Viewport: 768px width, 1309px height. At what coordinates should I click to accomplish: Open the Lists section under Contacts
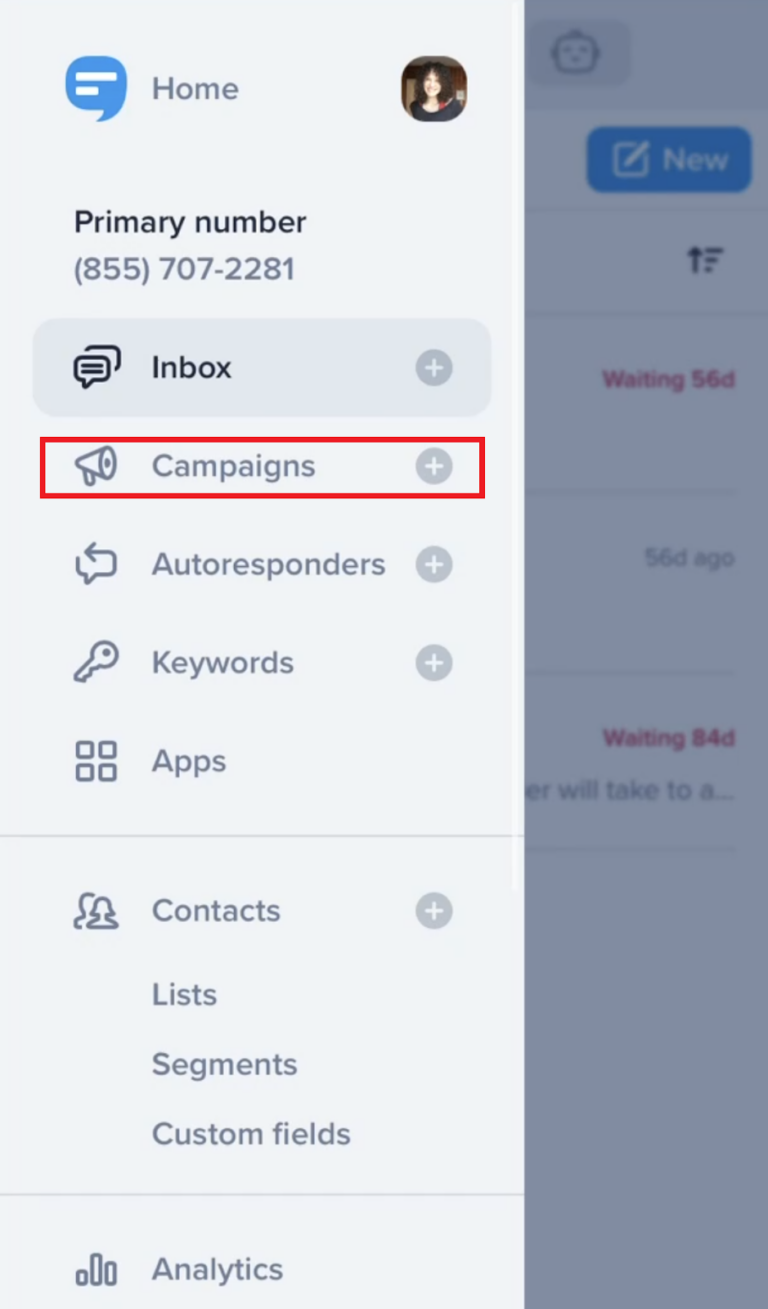tap(184, 994)
